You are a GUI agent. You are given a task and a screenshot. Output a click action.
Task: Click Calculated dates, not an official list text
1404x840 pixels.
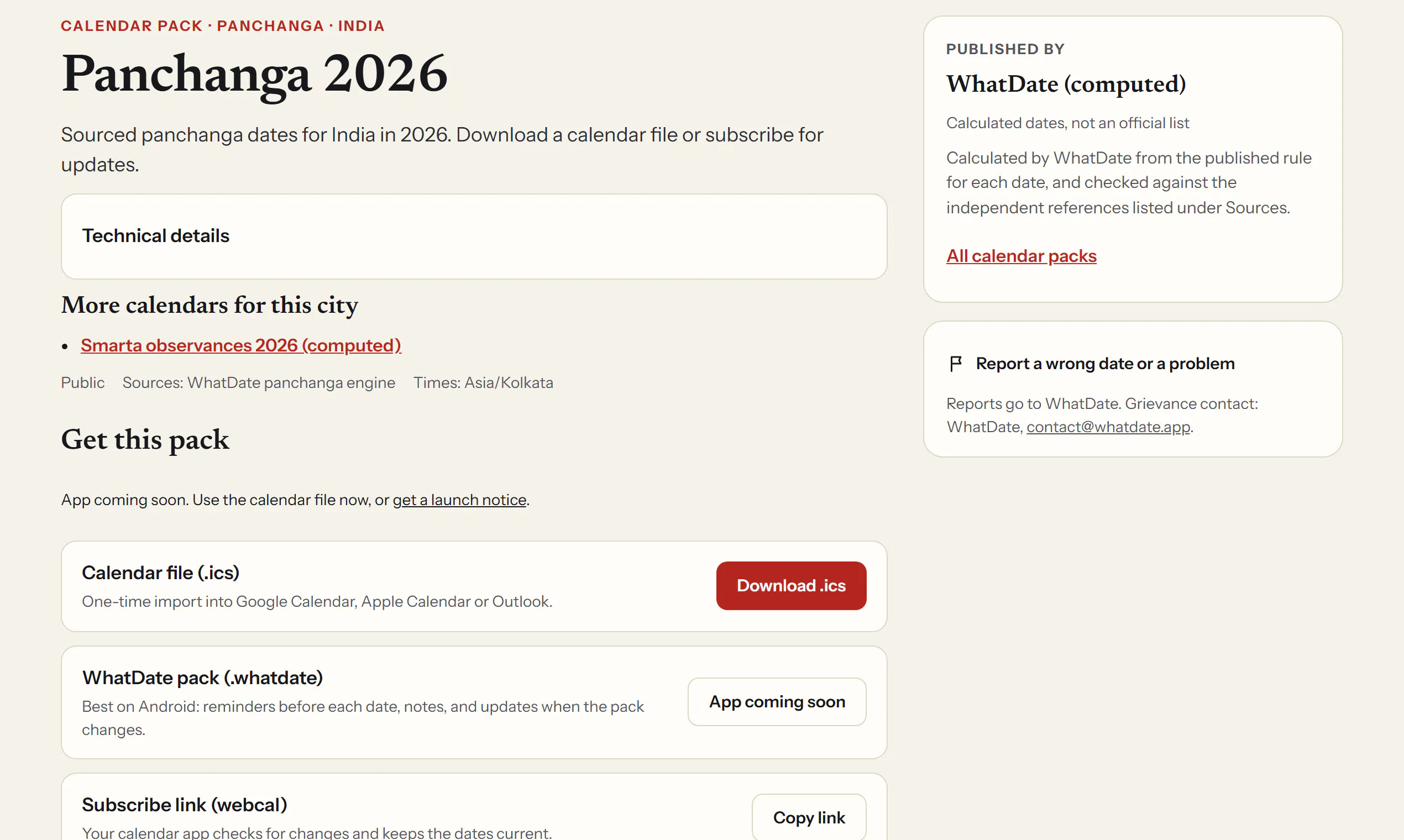coord(1067,123)
